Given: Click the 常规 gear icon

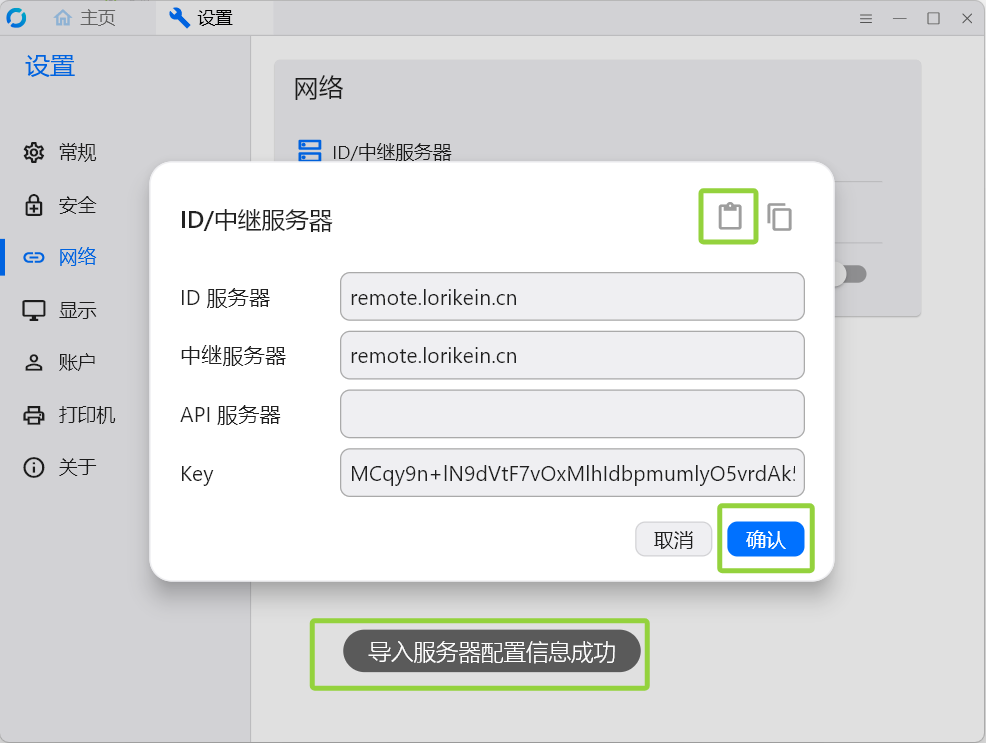Looking at the screenshot, I should click(x=34, y=152).
